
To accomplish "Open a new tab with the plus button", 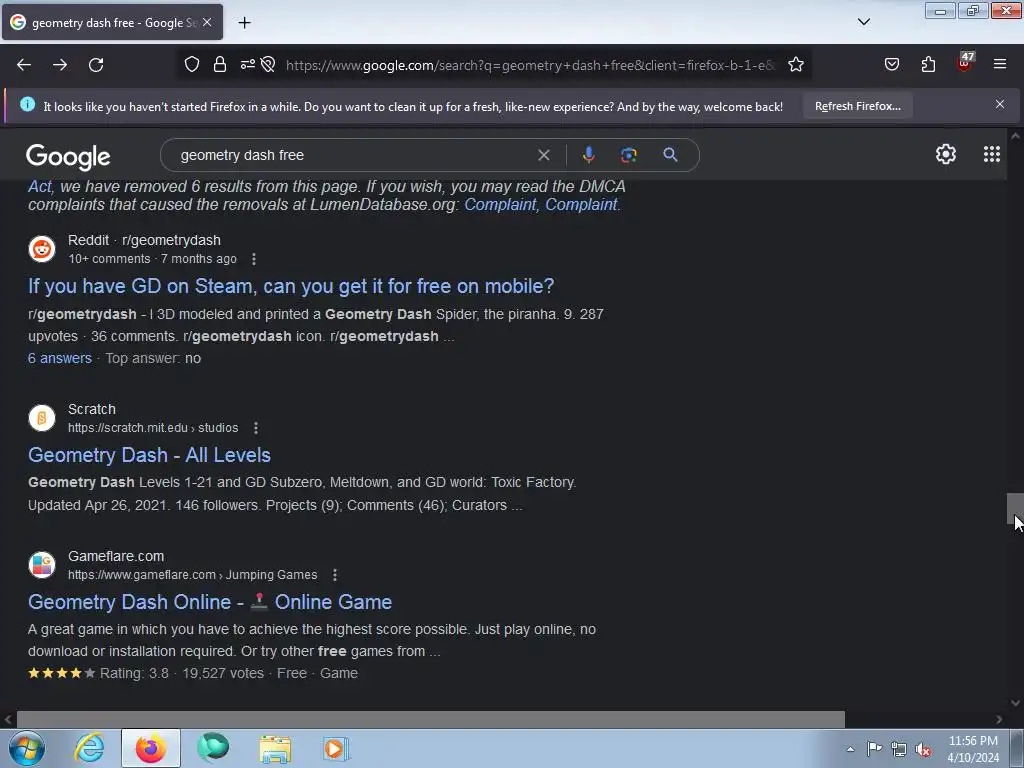I will 244,23.
